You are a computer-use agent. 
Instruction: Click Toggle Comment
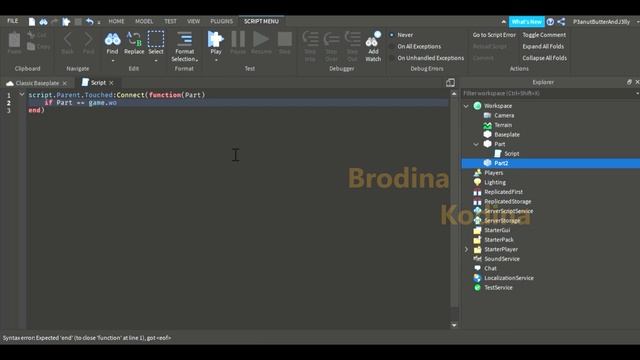coord(544,35)
